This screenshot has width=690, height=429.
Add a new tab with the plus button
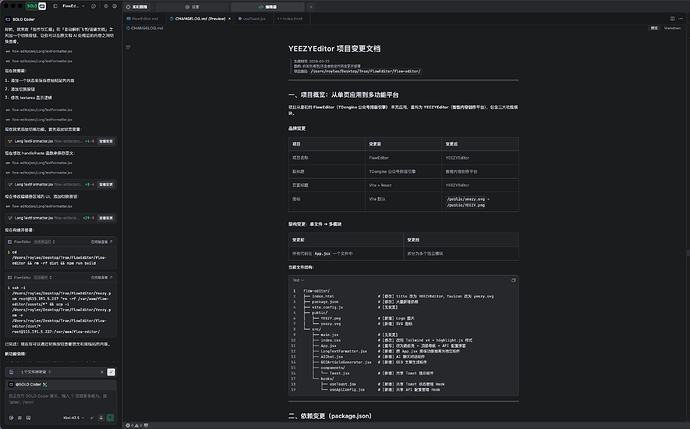click(311, 7)
